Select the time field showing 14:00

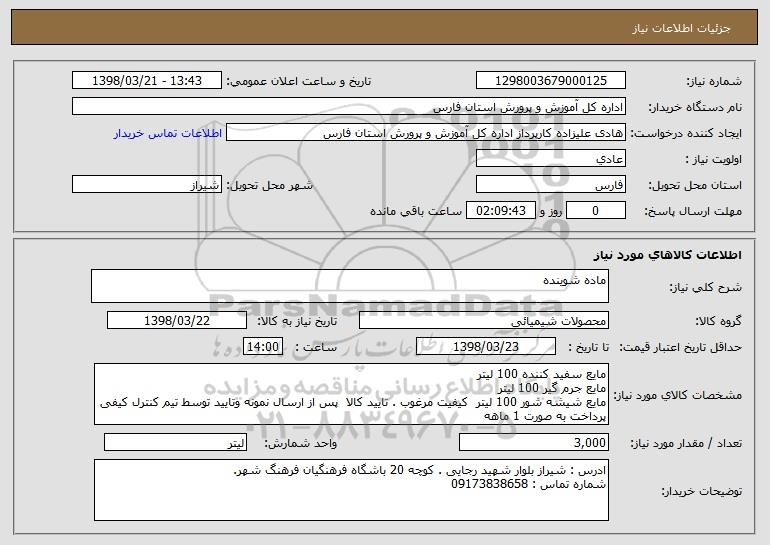pyautogui.click(x=263, y=347)
